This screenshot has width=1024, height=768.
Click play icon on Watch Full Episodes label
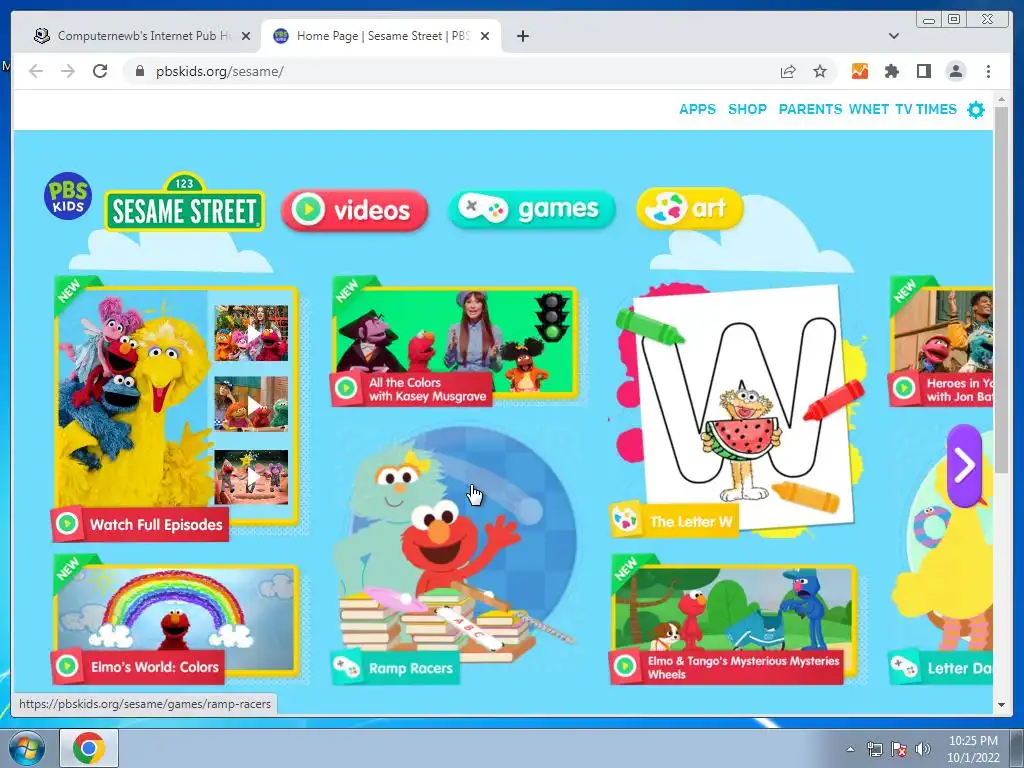tap(67, 524)
